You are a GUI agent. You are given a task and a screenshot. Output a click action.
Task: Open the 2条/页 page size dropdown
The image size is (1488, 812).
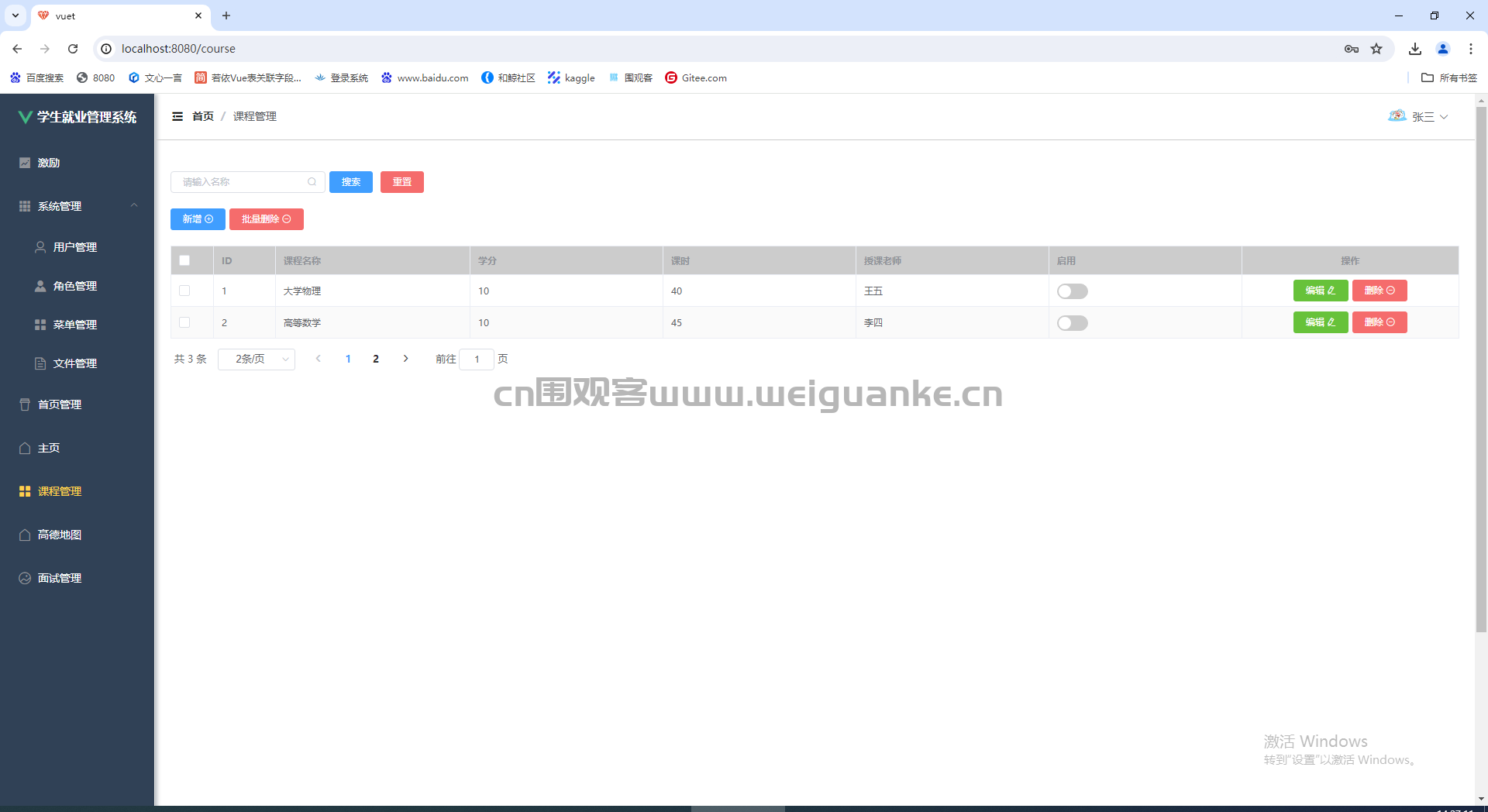tap(257, 359)
